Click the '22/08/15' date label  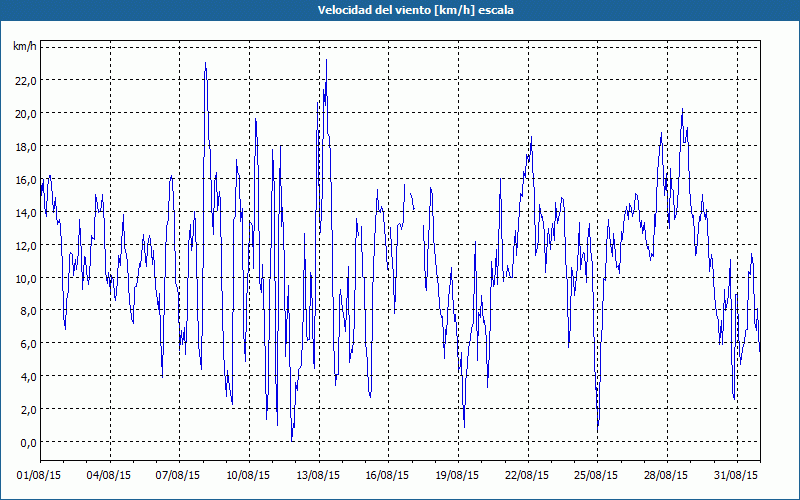click(527, 476)
